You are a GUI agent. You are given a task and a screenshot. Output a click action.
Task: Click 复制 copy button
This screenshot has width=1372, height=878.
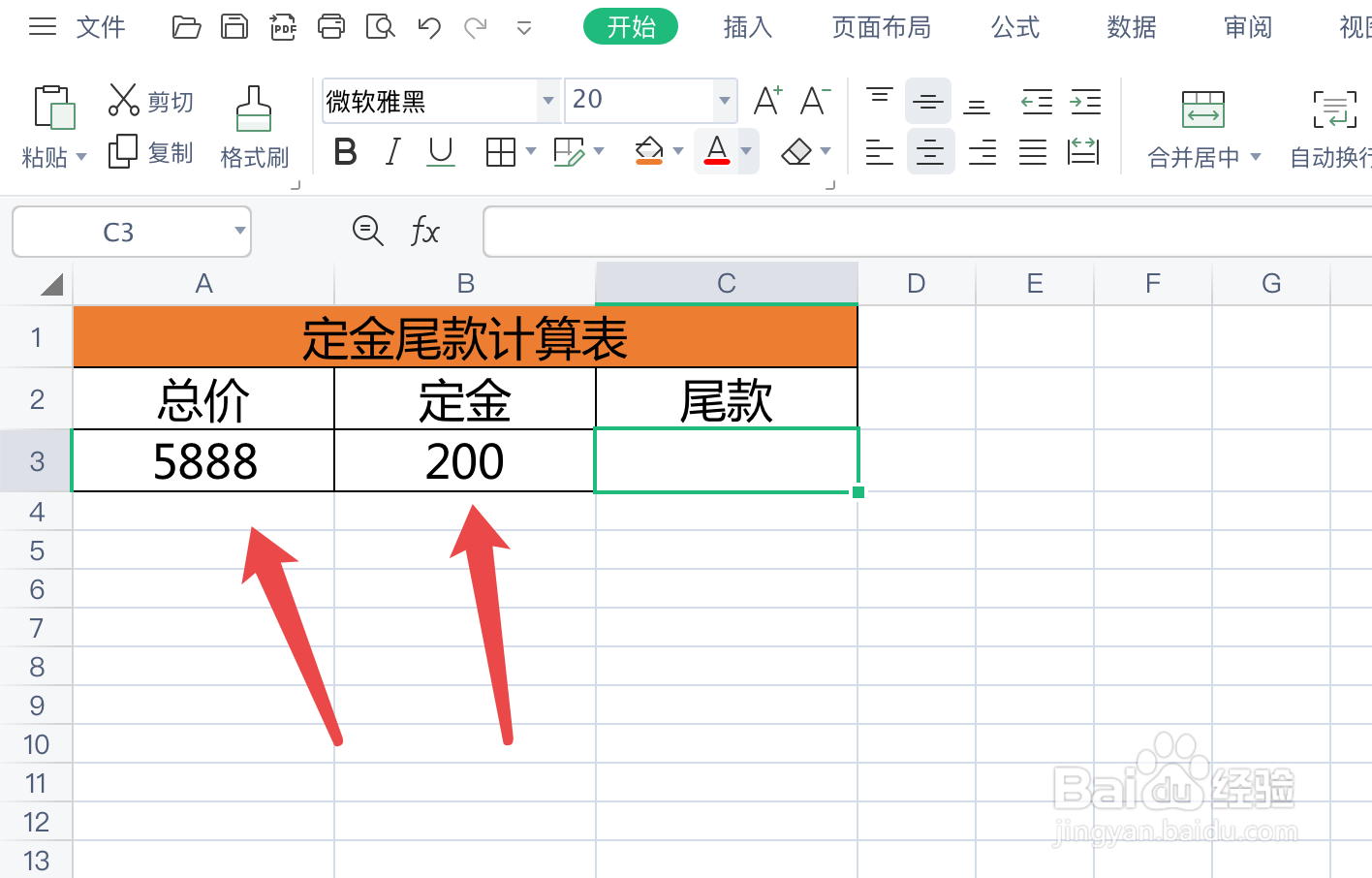pos(151,152)
